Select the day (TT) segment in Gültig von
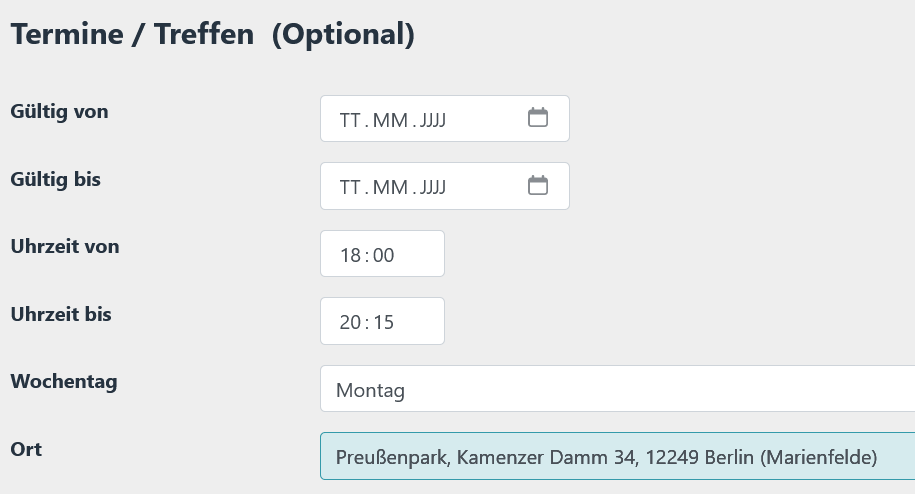Image resolution: width=915 pixels, height=494 pixels. point(349,120)
